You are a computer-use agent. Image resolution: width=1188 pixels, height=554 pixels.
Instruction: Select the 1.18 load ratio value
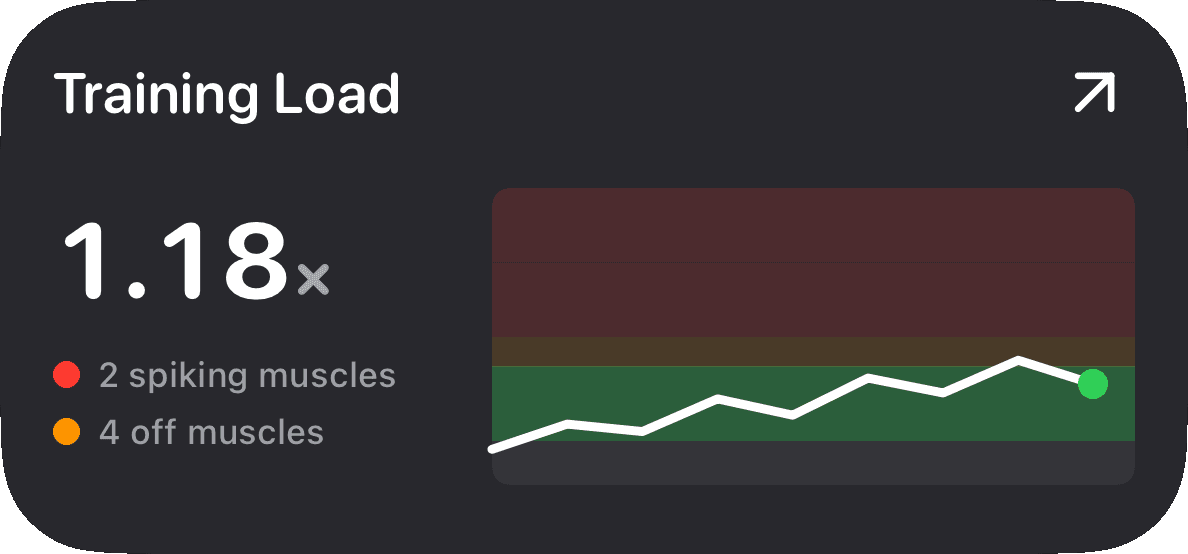coord(175,261)
